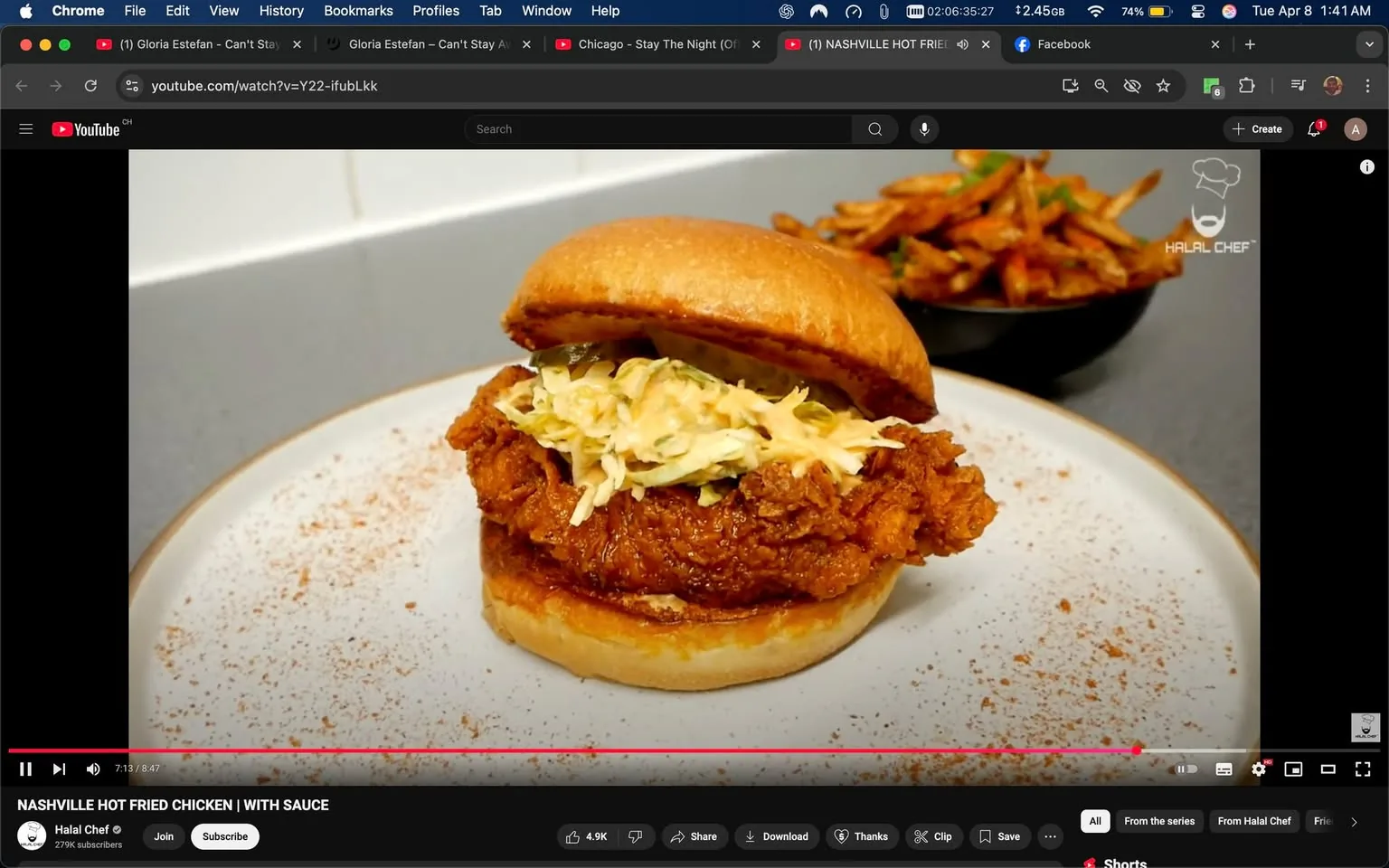Viewport: 1389px width, 868px height.
Task: Select the All filter chip
Action: click(1094, 821)
